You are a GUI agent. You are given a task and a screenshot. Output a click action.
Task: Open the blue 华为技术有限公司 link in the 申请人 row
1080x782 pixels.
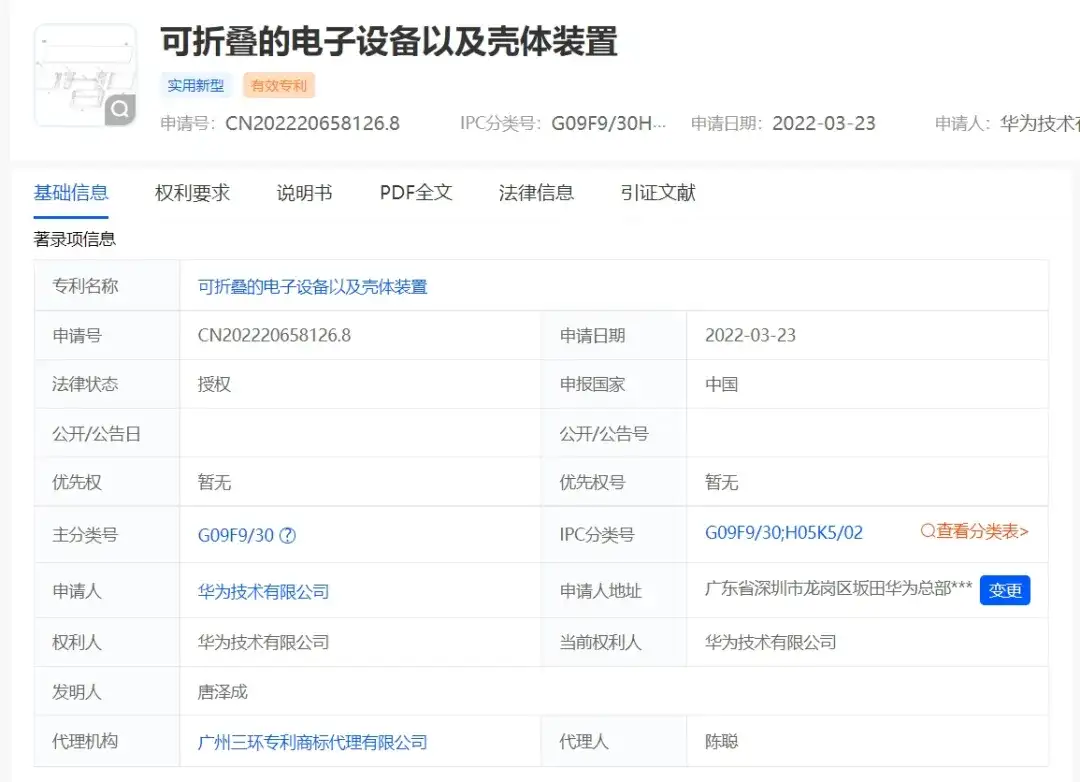tap(263, 592)
